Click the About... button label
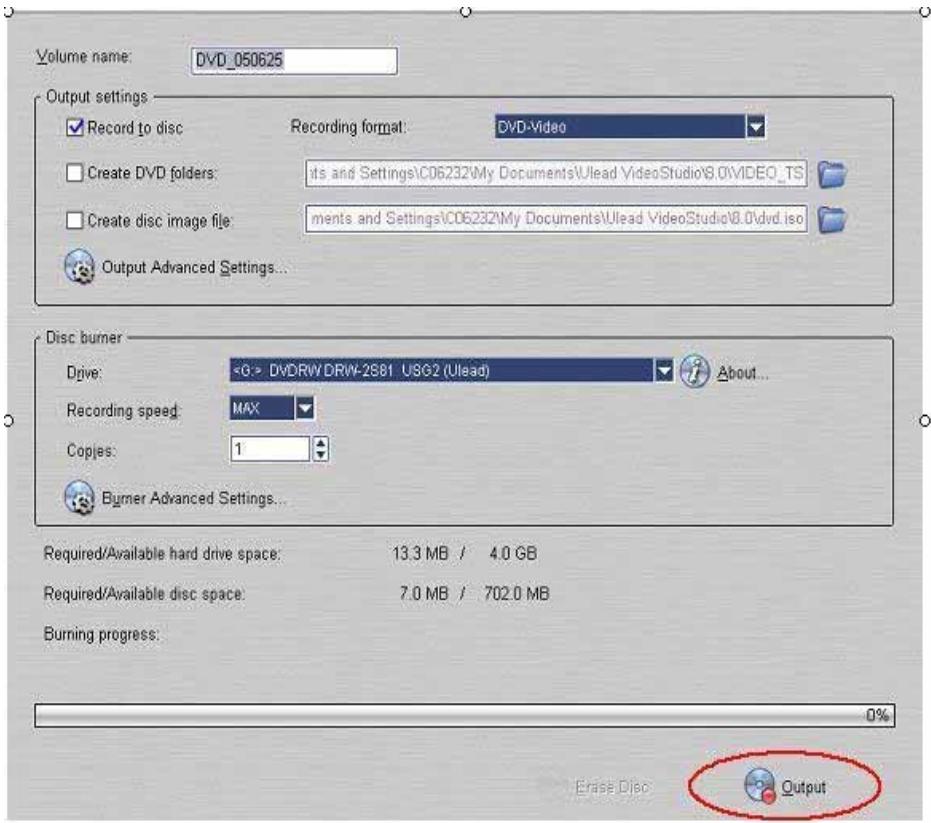The width and height of the screenshot is (931, 823). coord(743,373)
